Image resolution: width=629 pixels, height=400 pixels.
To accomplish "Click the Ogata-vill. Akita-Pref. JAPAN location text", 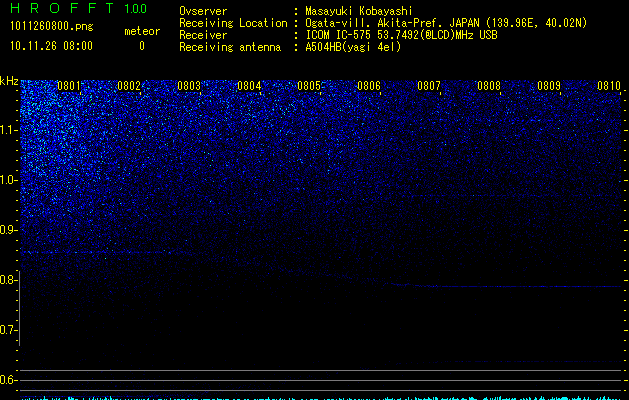I will (x=446, y=23).
